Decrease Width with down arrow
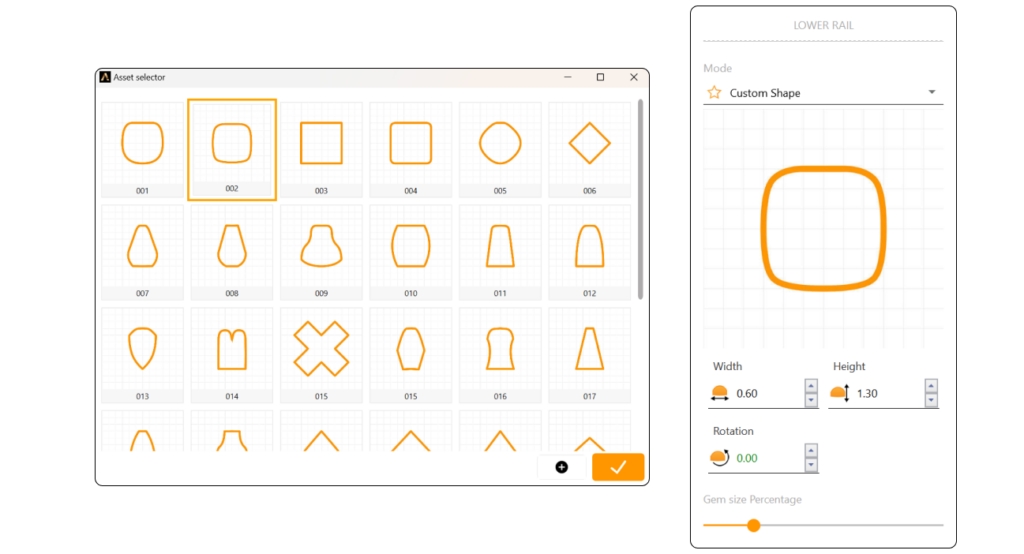The height and width of the screenshot is (554, 1024). (x=811, y=400)
